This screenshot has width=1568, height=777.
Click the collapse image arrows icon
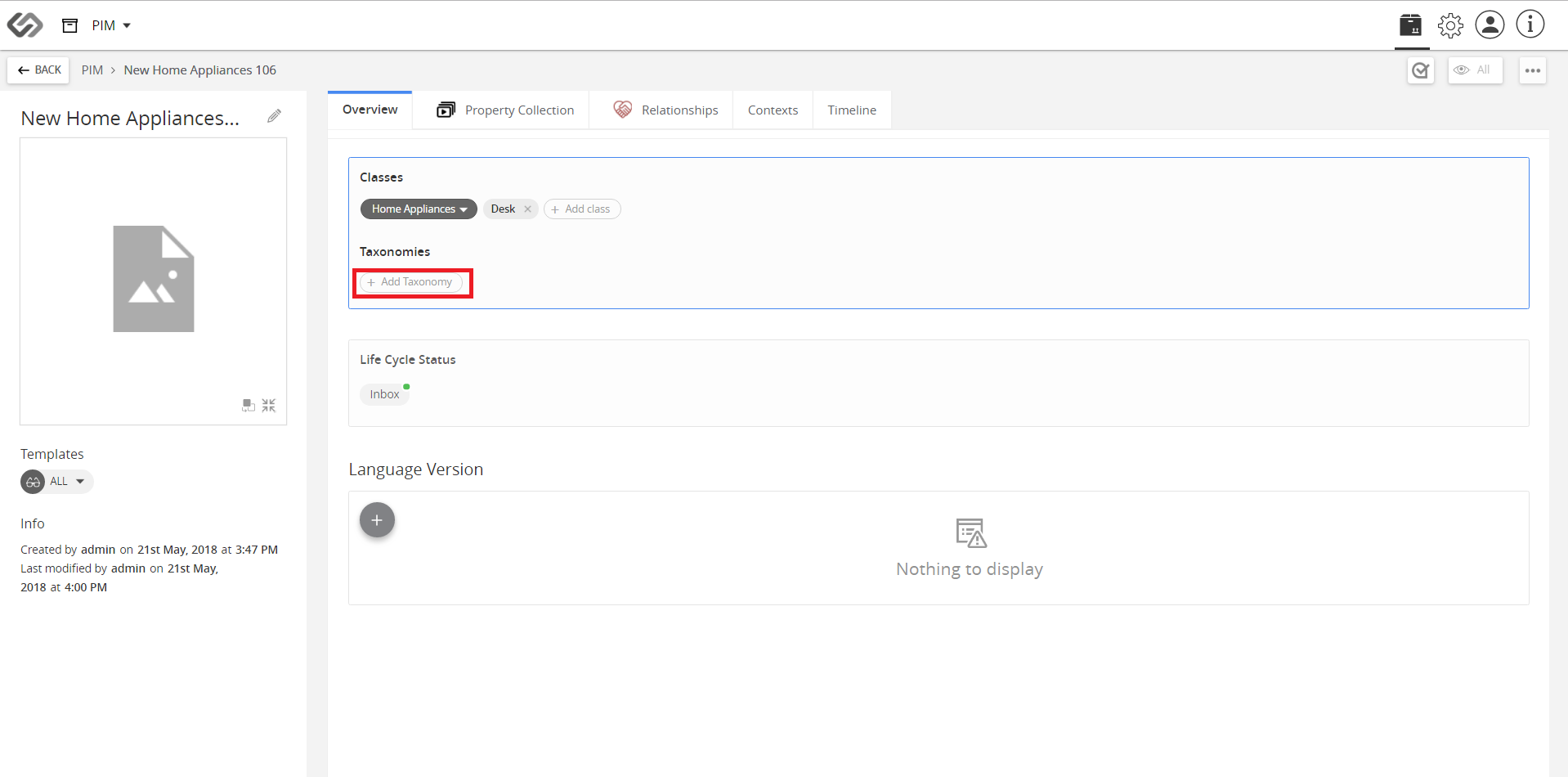pos(269,406)
